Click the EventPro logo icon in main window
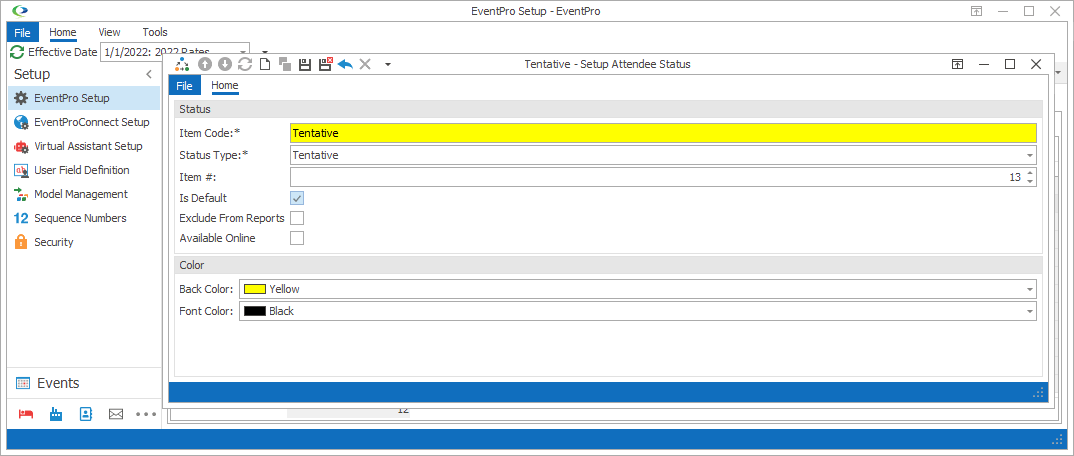Screen dimensions: 1074x456 [x=21, y=11]
